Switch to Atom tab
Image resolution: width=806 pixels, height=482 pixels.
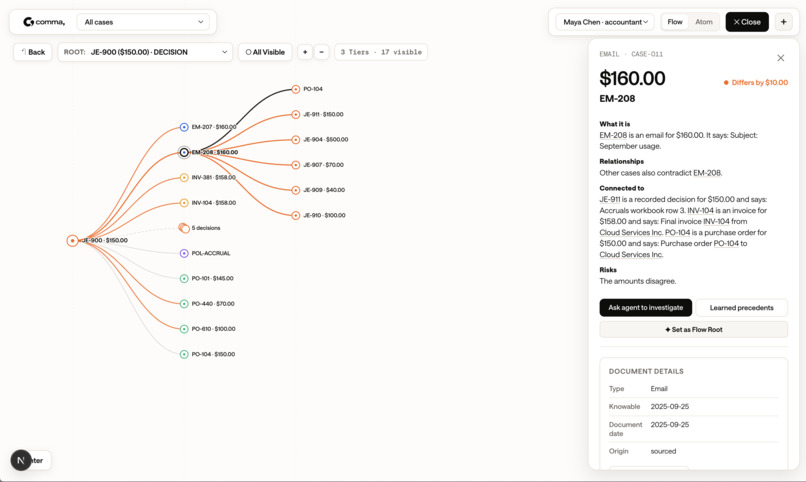[704, 22]
